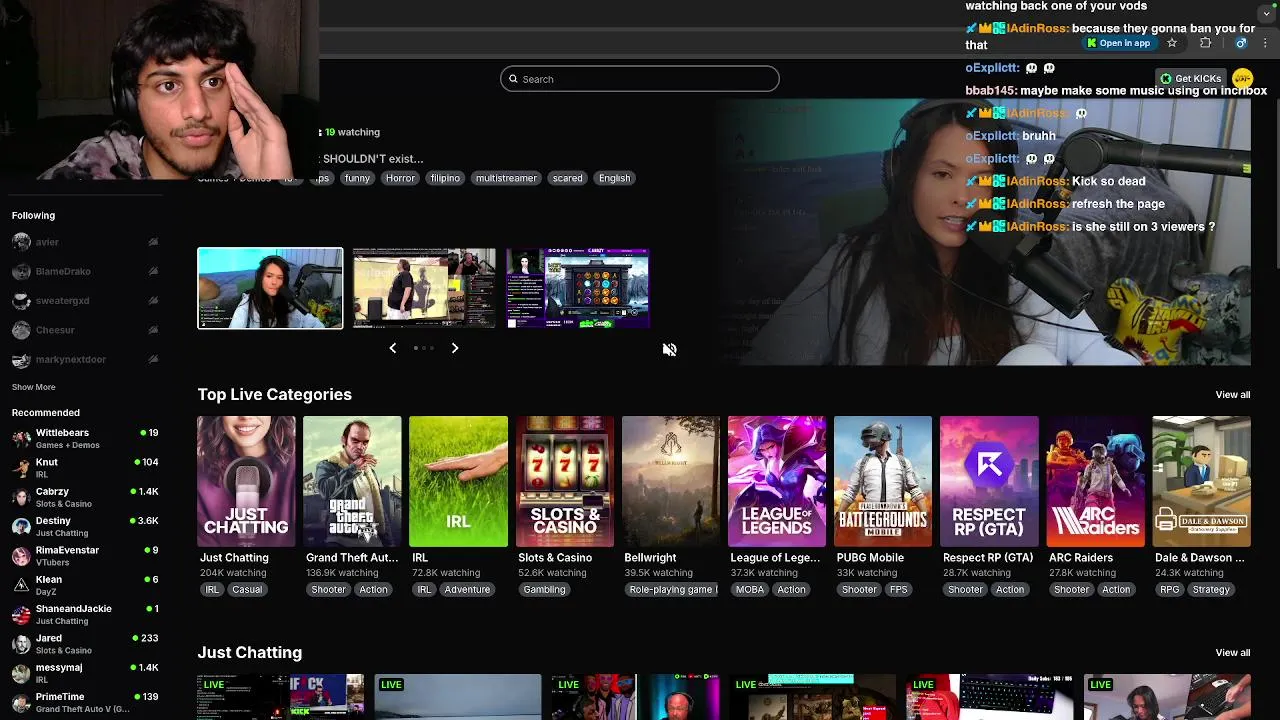Open messymaj channel avatar in sidebar

click(x=21, y=673)
